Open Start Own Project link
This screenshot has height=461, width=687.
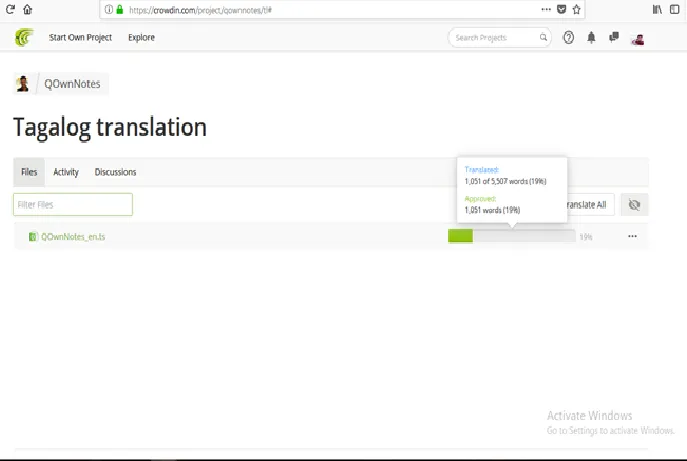80,37
